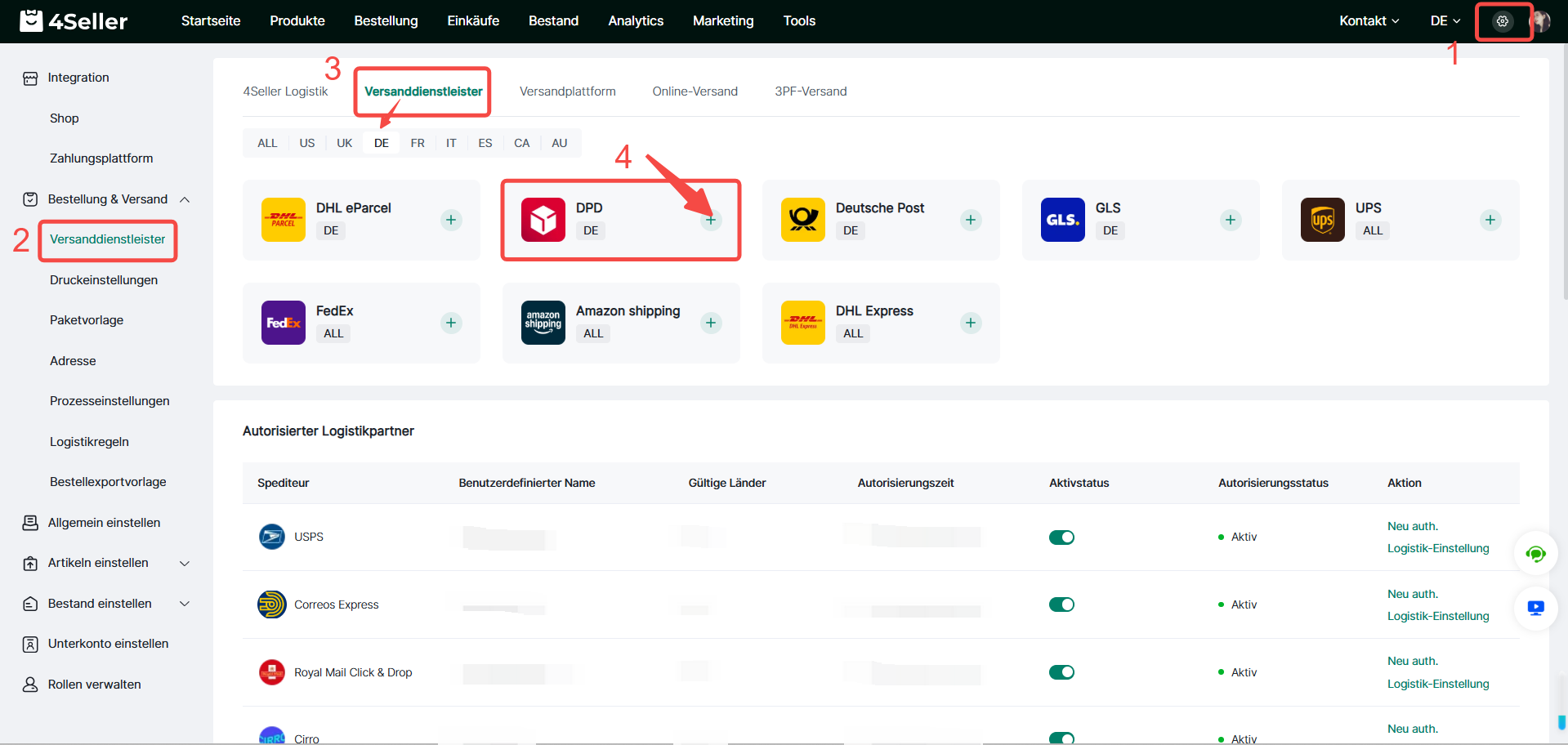Open the settings gear icon

coord(1502,21)
